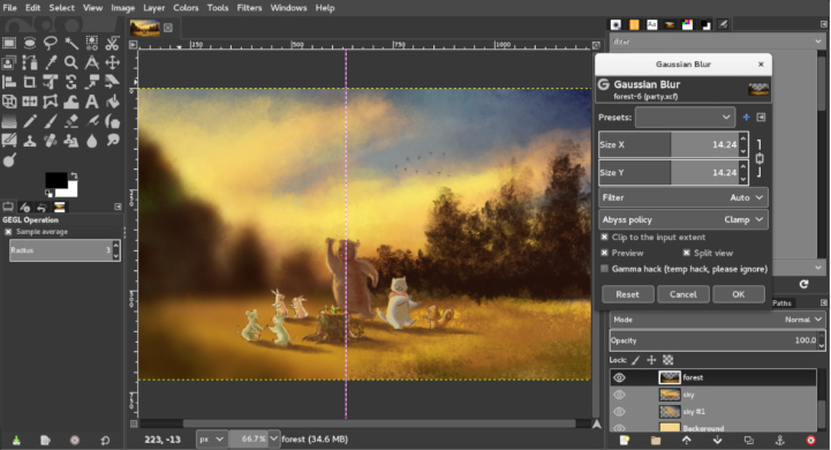This screenshot has width=831, height=450.
Task: Click the layer Opacity slider
Action: click(x=714, y=340)
